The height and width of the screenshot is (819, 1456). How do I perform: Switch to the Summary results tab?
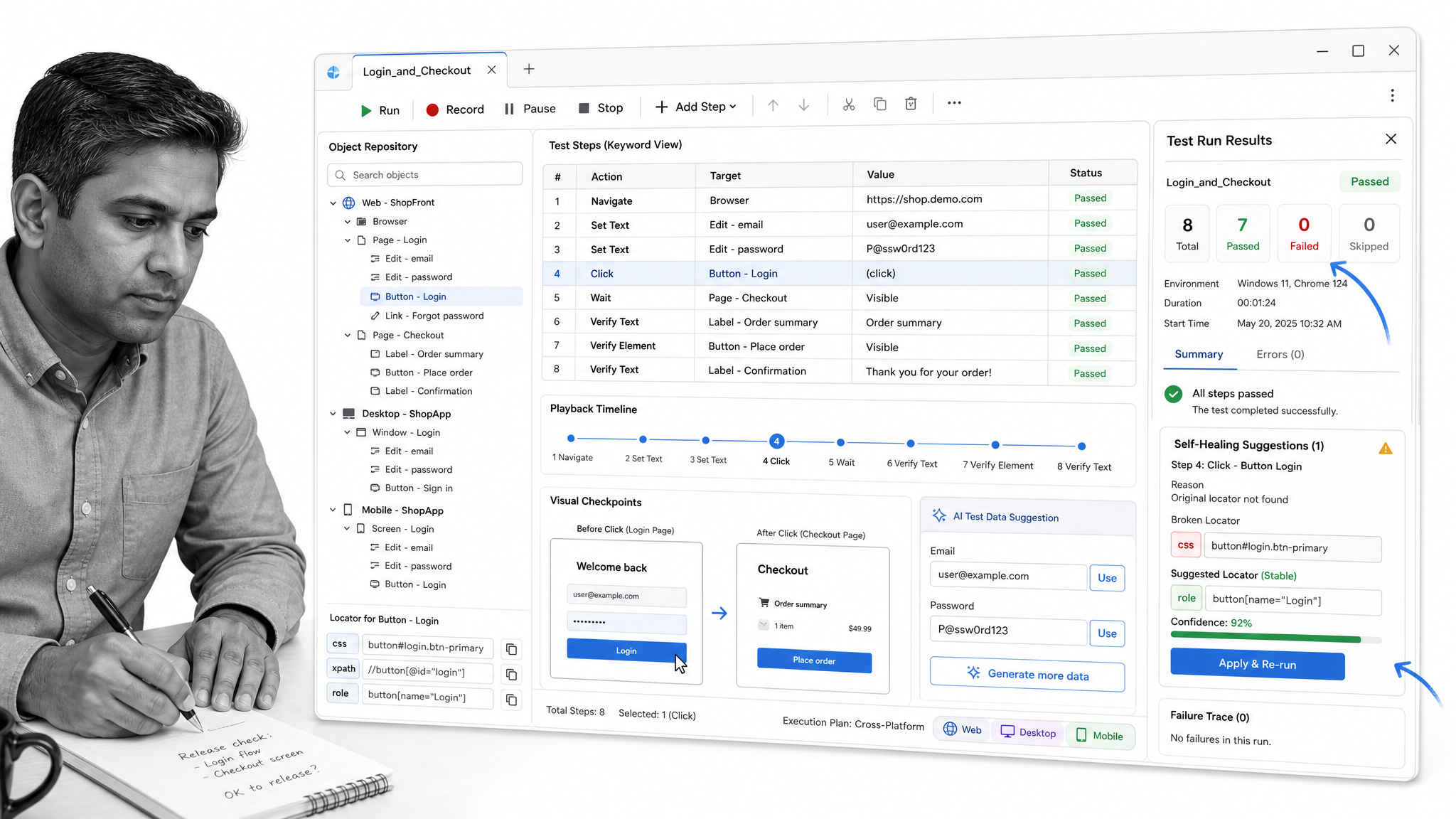click(x=1199, y=354)
